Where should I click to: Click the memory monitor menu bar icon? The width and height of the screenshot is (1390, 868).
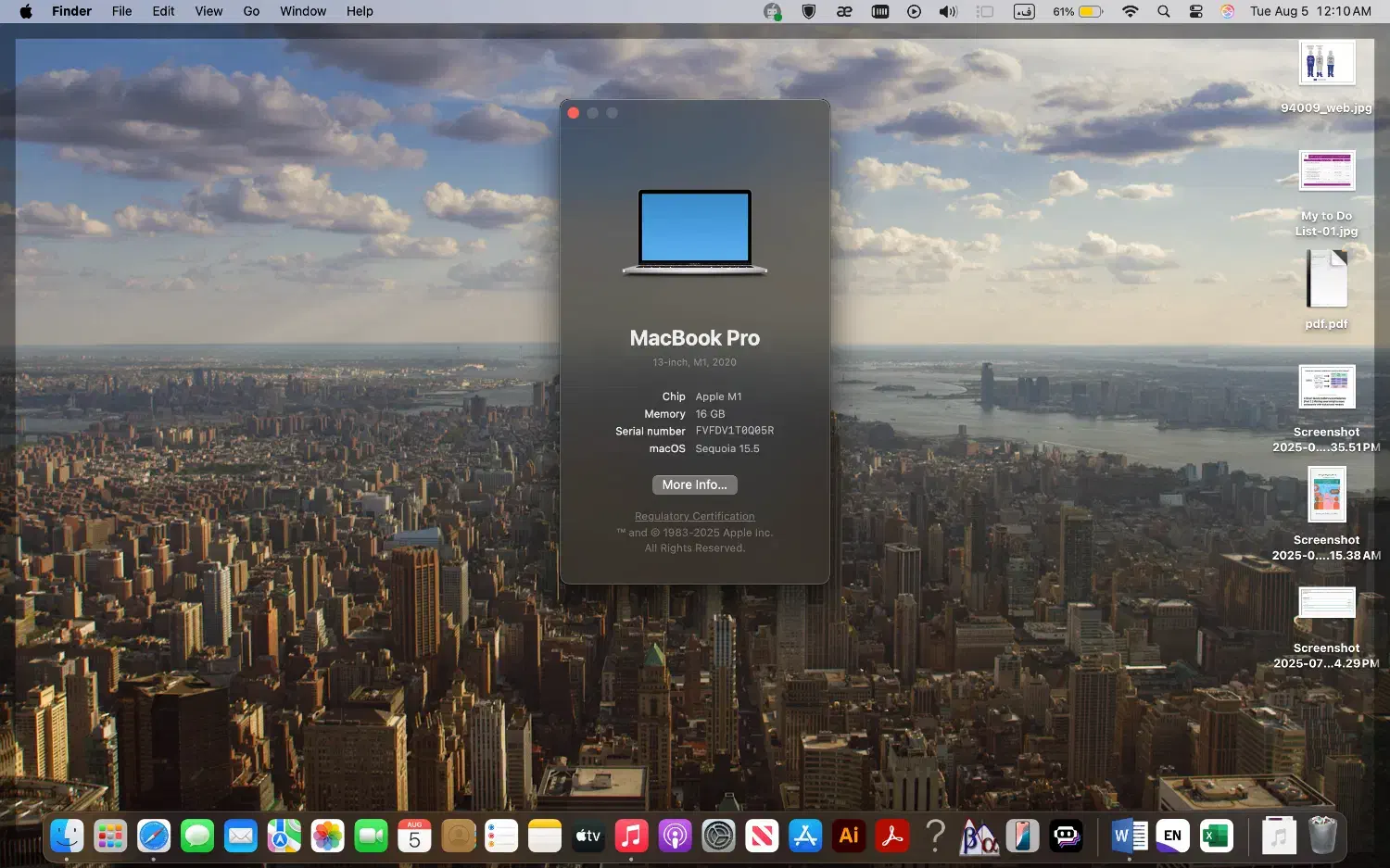880,11
